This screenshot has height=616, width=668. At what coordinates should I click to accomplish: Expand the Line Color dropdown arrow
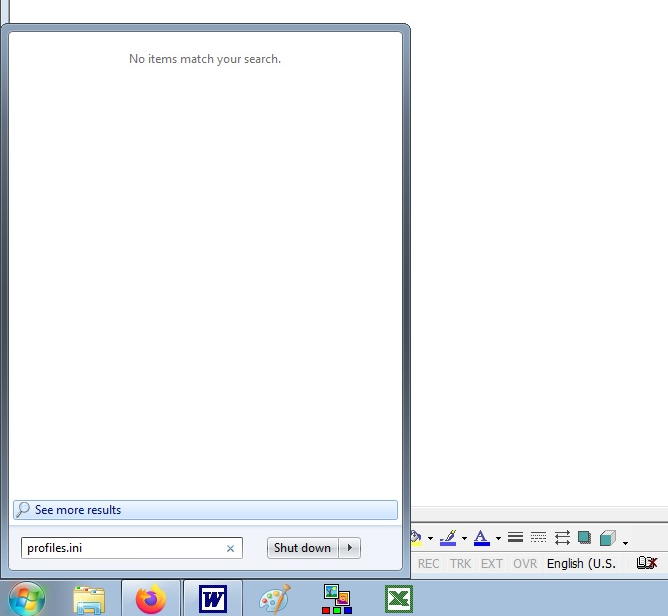[x=464, y=538]
